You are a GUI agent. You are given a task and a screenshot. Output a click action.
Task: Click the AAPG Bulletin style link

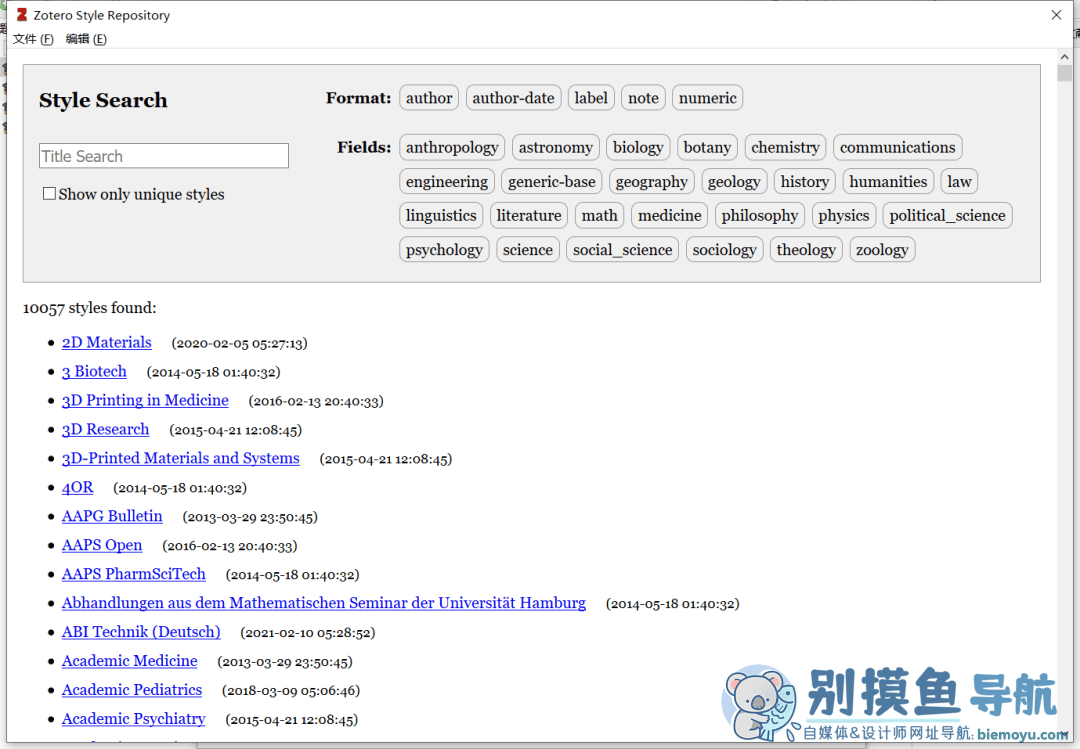click(x=112, y=516)
